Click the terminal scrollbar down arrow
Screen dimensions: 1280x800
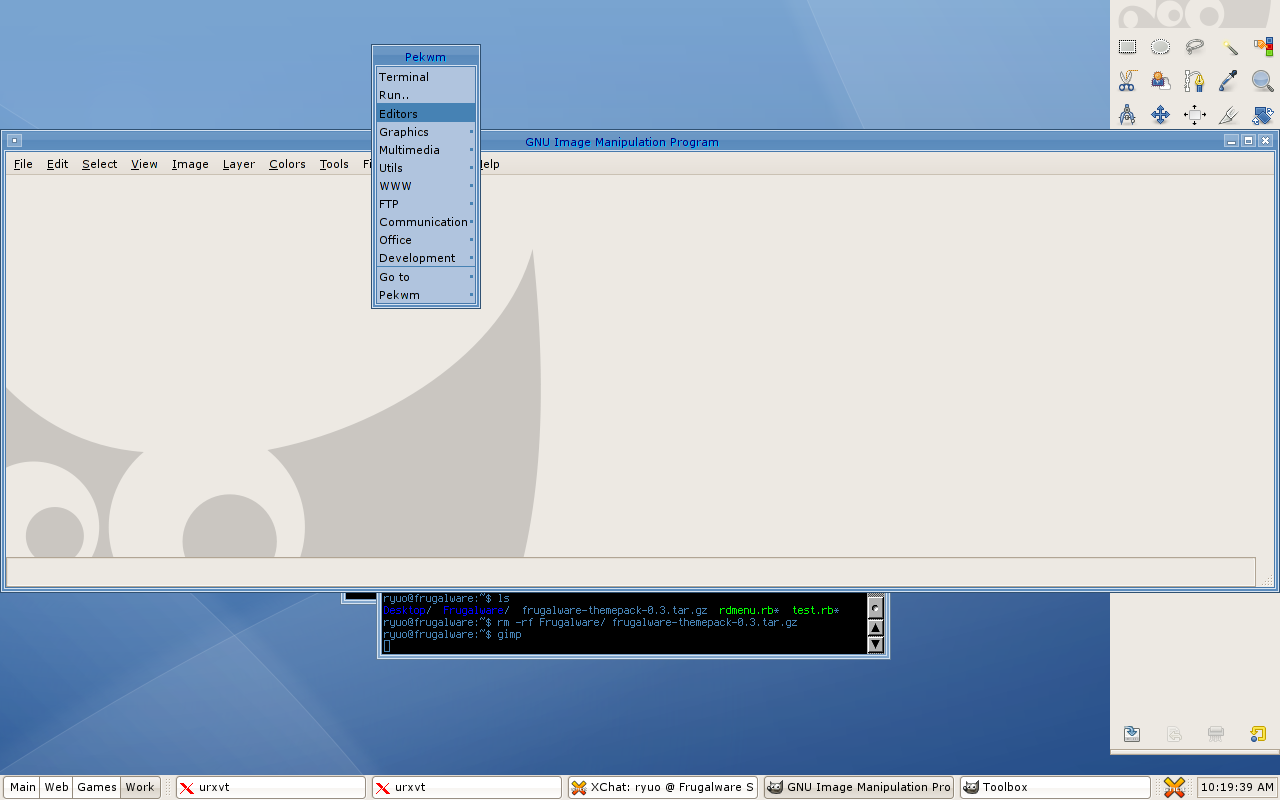pyautogui.click(x=875, y=644)
